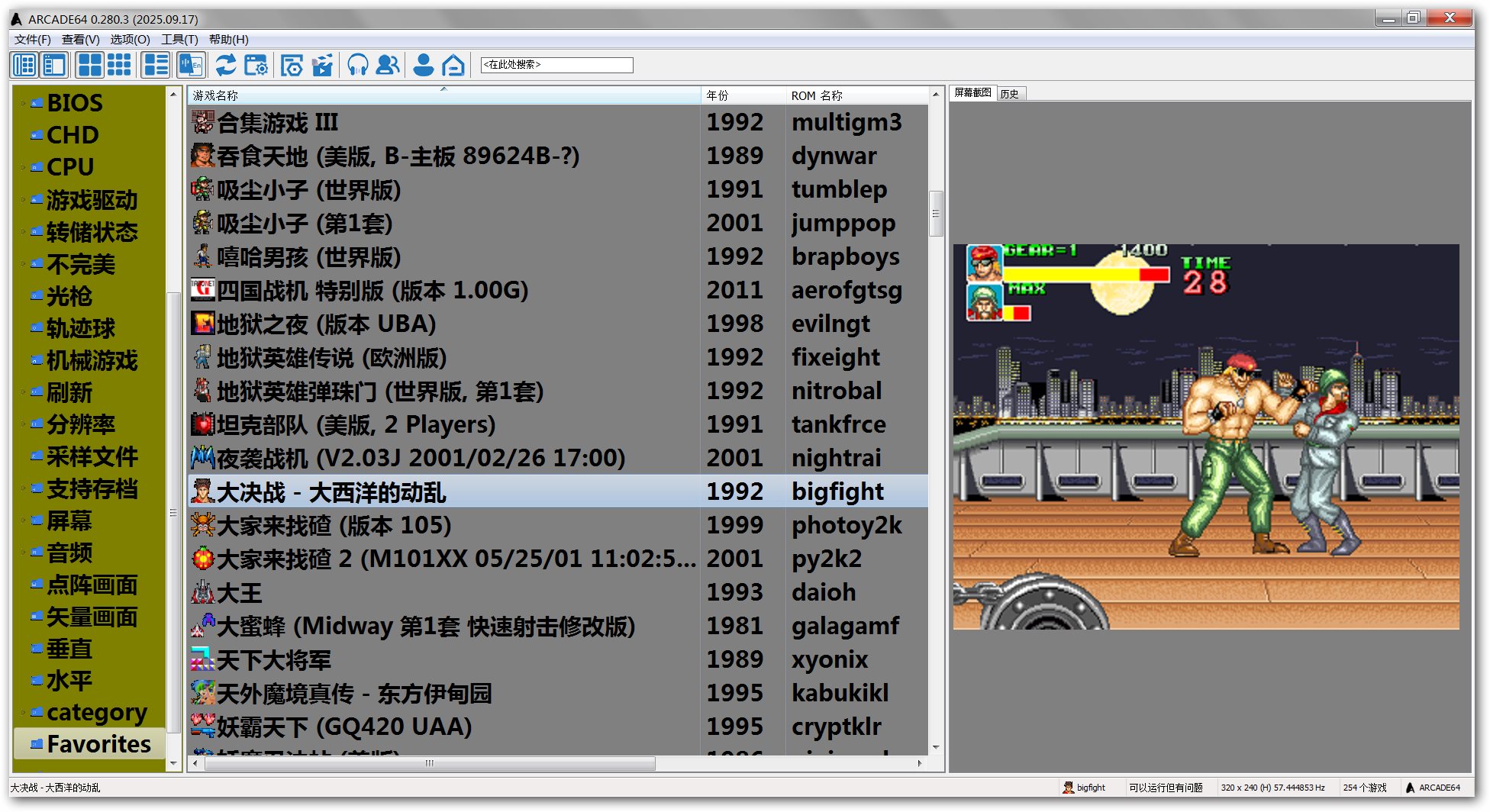Click the refresh arrows toolbar icon
1490x812 pixels.
[225, 66]
